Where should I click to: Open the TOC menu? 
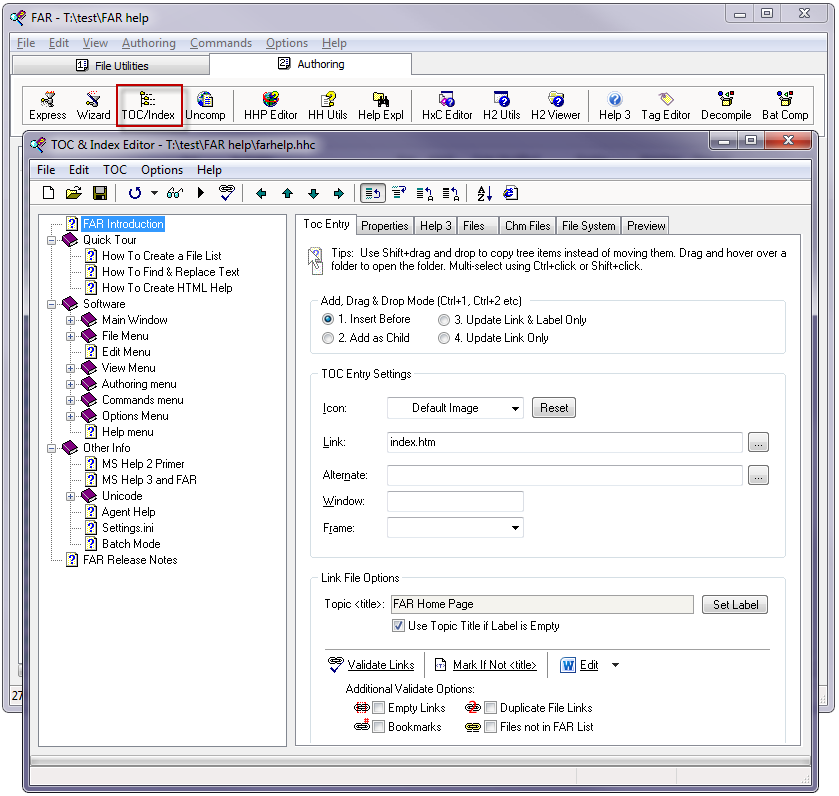click(115, 170)
